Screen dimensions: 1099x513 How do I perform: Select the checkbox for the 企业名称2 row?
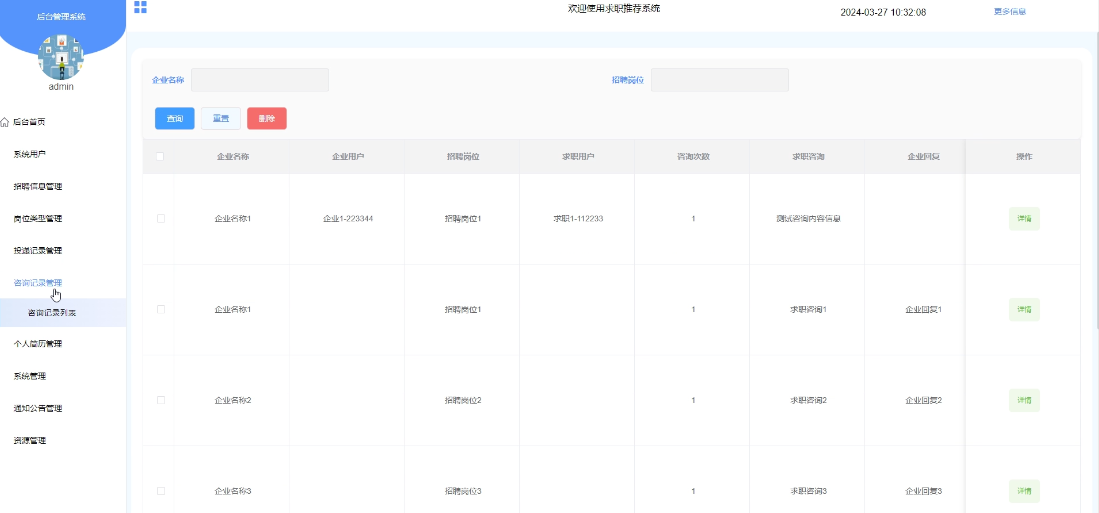click(x=161, y=400)
